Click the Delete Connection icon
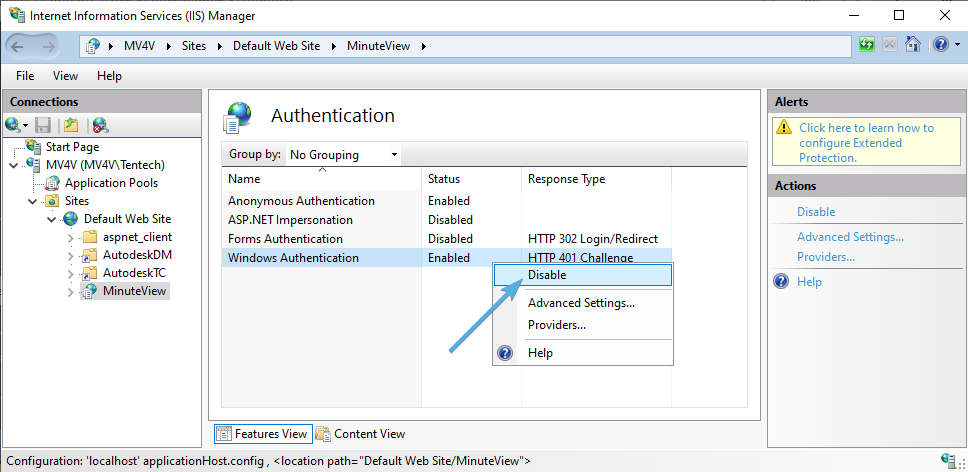 point(101,125)
